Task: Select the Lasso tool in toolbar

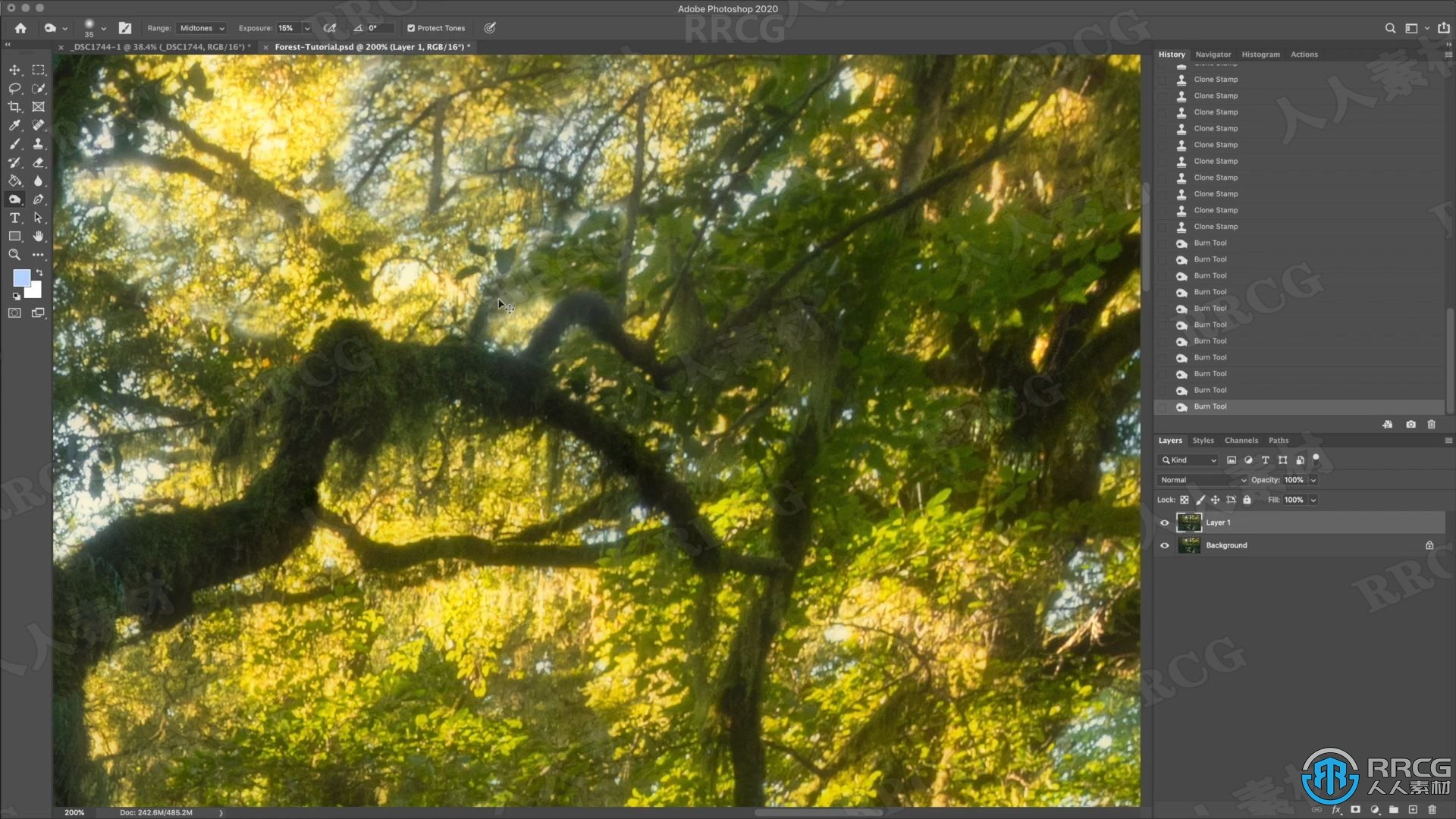Action: click(14, 88)
